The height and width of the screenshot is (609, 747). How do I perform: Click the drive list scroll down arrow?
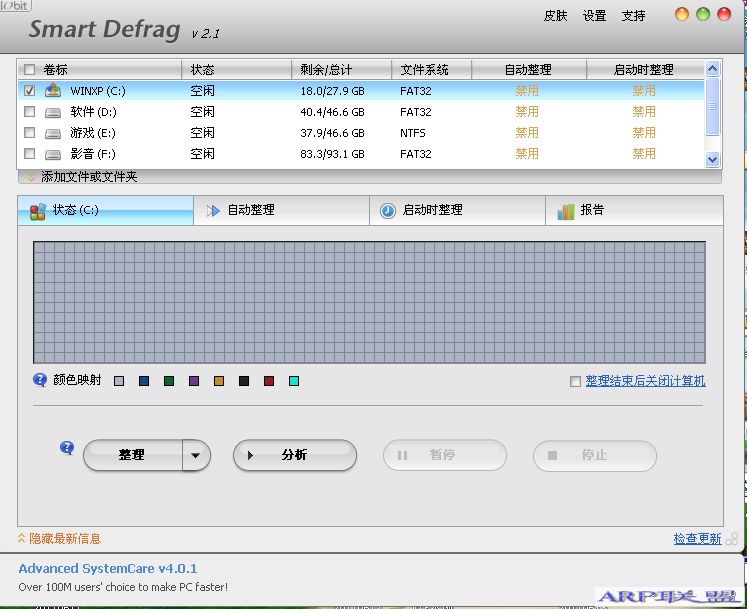coord(712,160)
